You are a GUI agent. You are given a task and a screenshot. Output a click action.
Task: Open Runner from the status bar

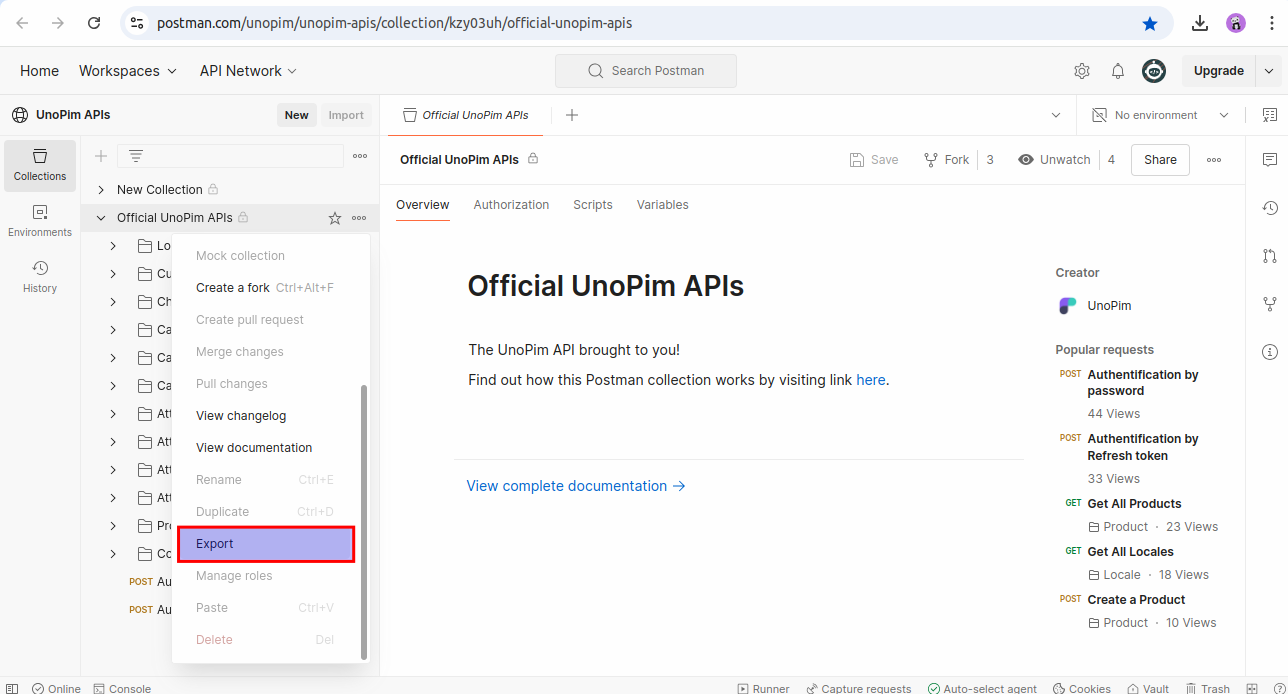tap(763, 689)
